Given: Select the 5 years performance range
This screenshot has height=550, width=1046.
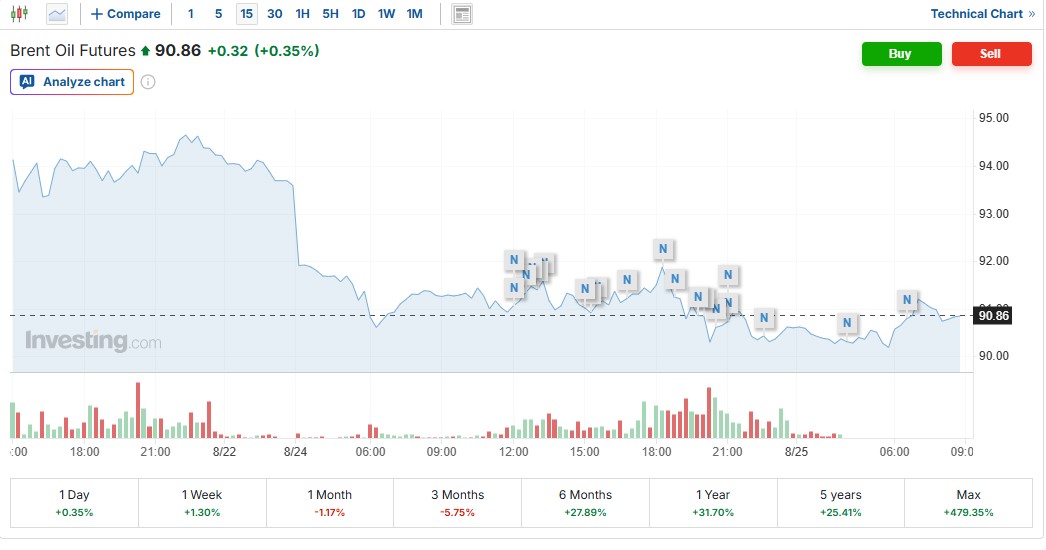Looking at the screenshot, I should [x=841, y=503].
